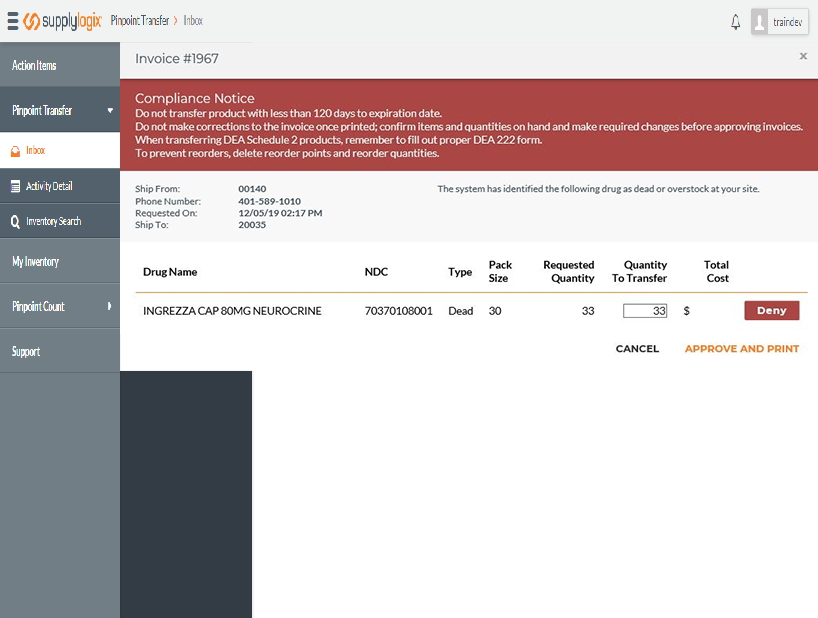818x618 pixels.
Task: Go to Action Items
Action: [x=34, y=66]
